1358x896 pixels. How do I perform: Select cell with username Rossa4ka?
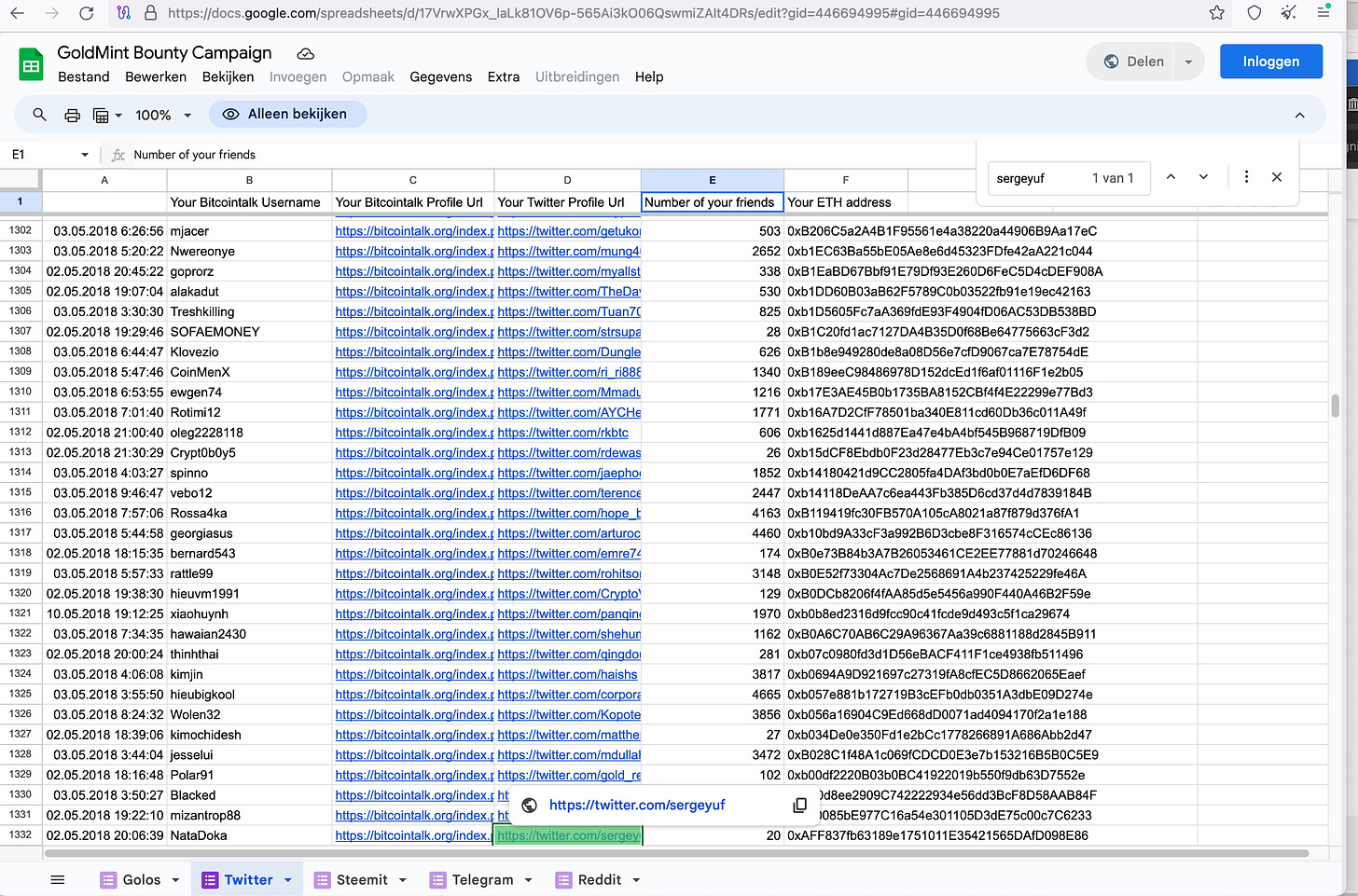(249, 514)
